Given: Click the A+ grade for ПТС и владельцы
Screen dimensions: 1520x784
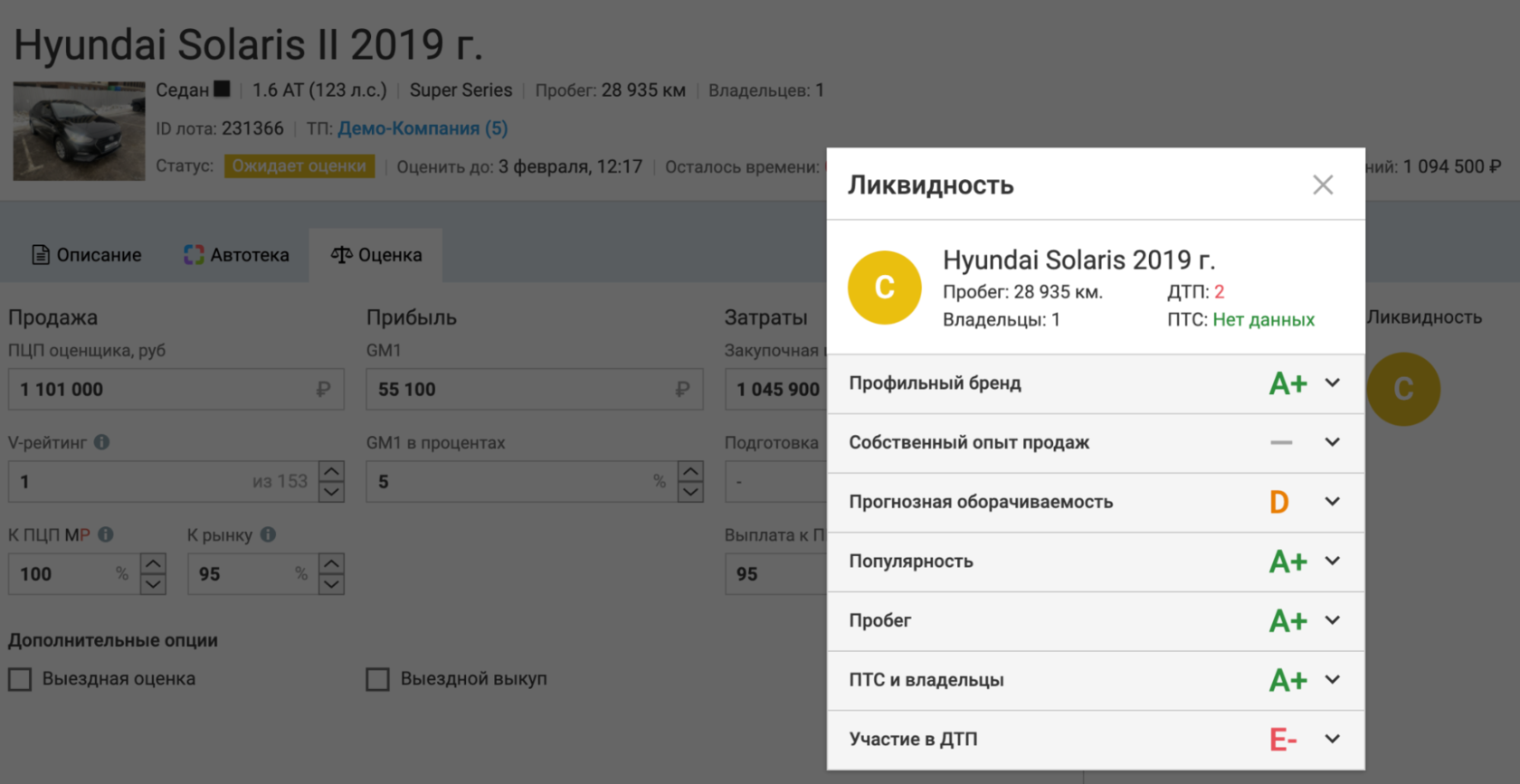Looking at the screenshot, I should [1288, 680].
